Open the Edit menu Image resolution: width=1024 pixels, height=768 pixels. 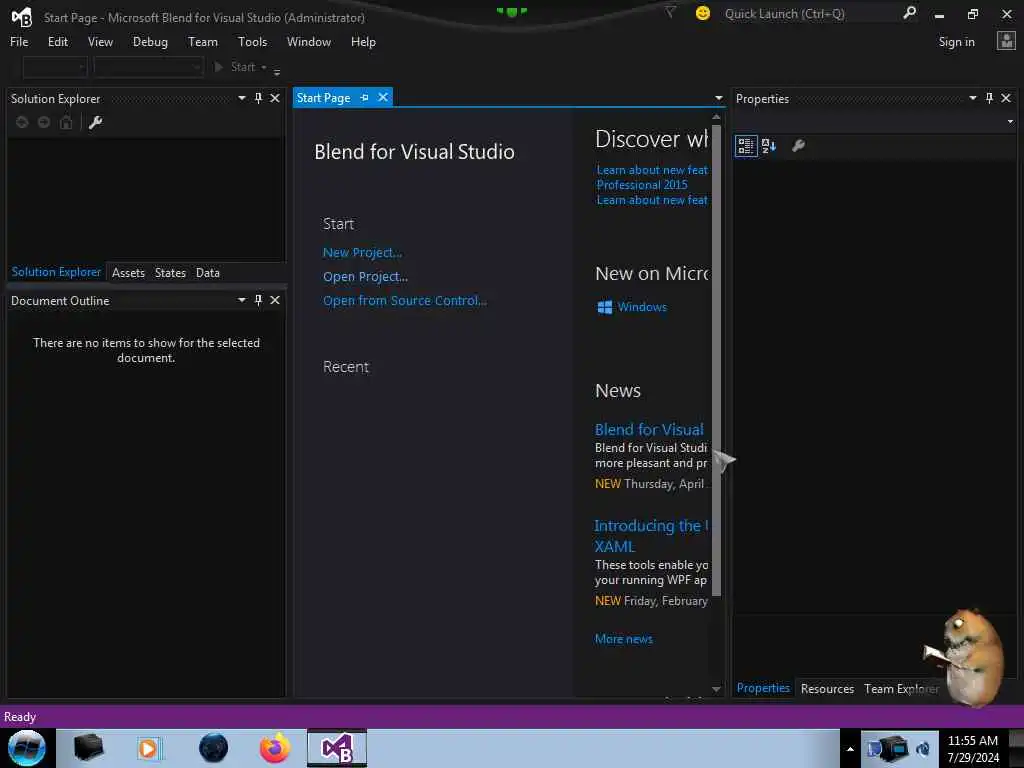57,42
